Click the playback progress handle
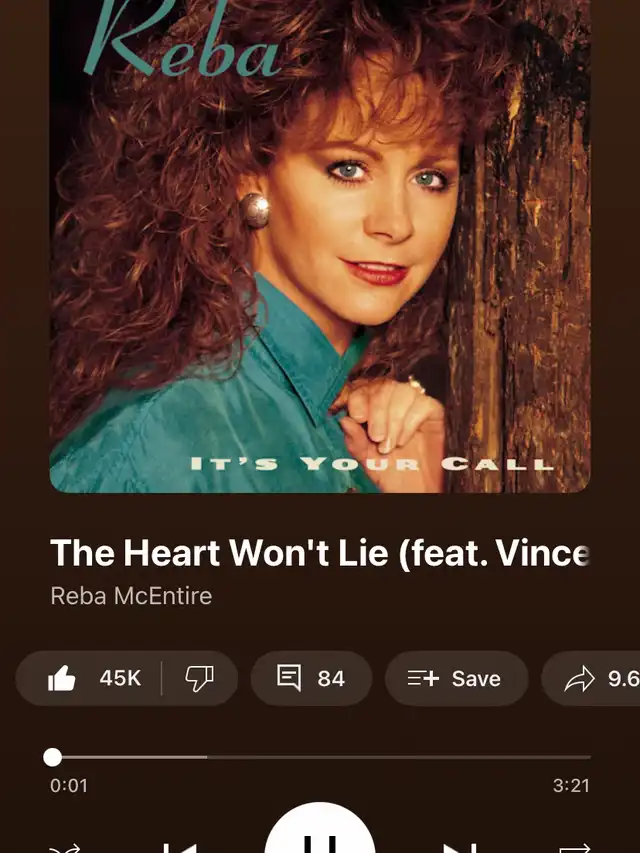 click(x=52, y=757)
